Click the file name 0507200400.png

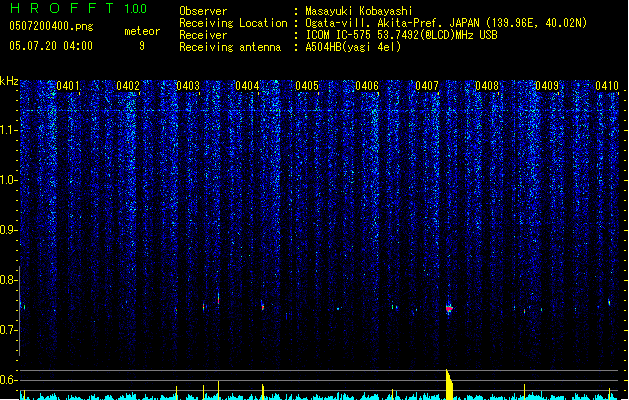(x=51, y=26)
